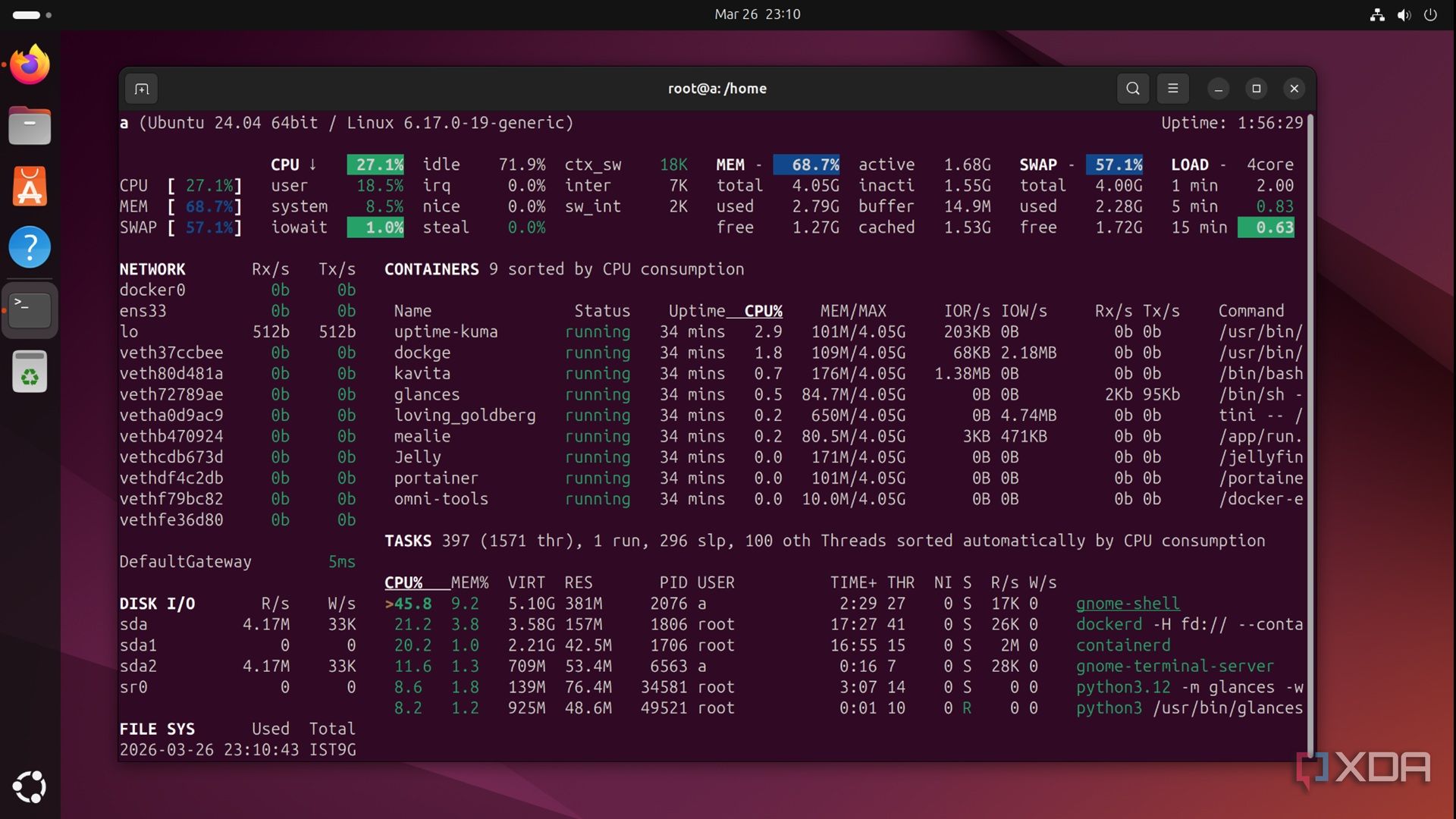
Task: Select the dockge container name
Action: [x=422, y=353]
